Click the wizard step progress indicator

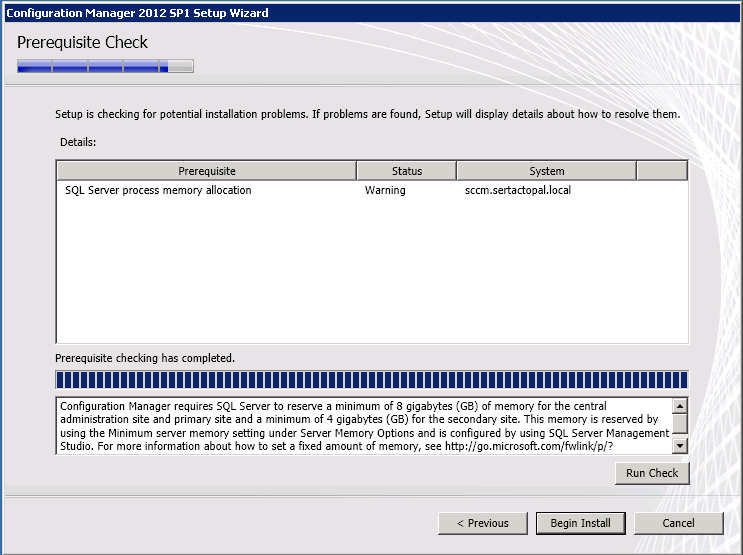(x=105, y=67)
